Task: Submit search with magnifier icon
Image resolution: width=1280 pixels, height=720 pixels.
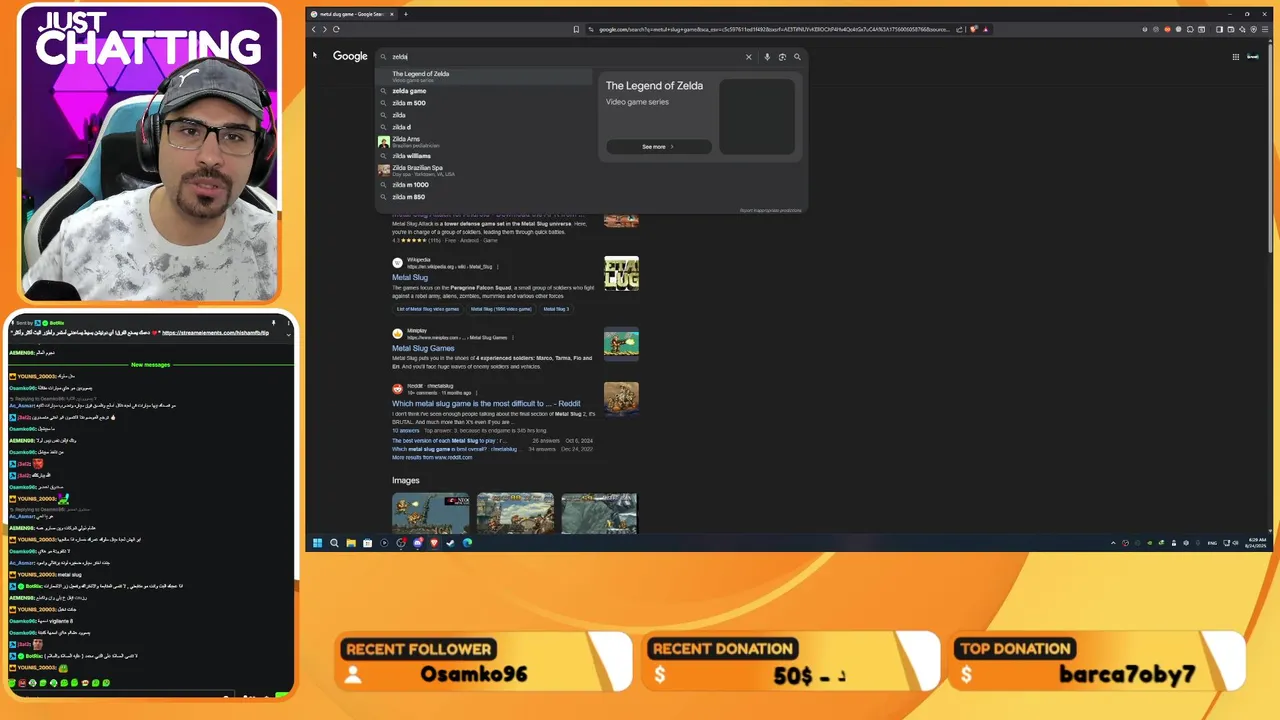Action: point(797,57)
